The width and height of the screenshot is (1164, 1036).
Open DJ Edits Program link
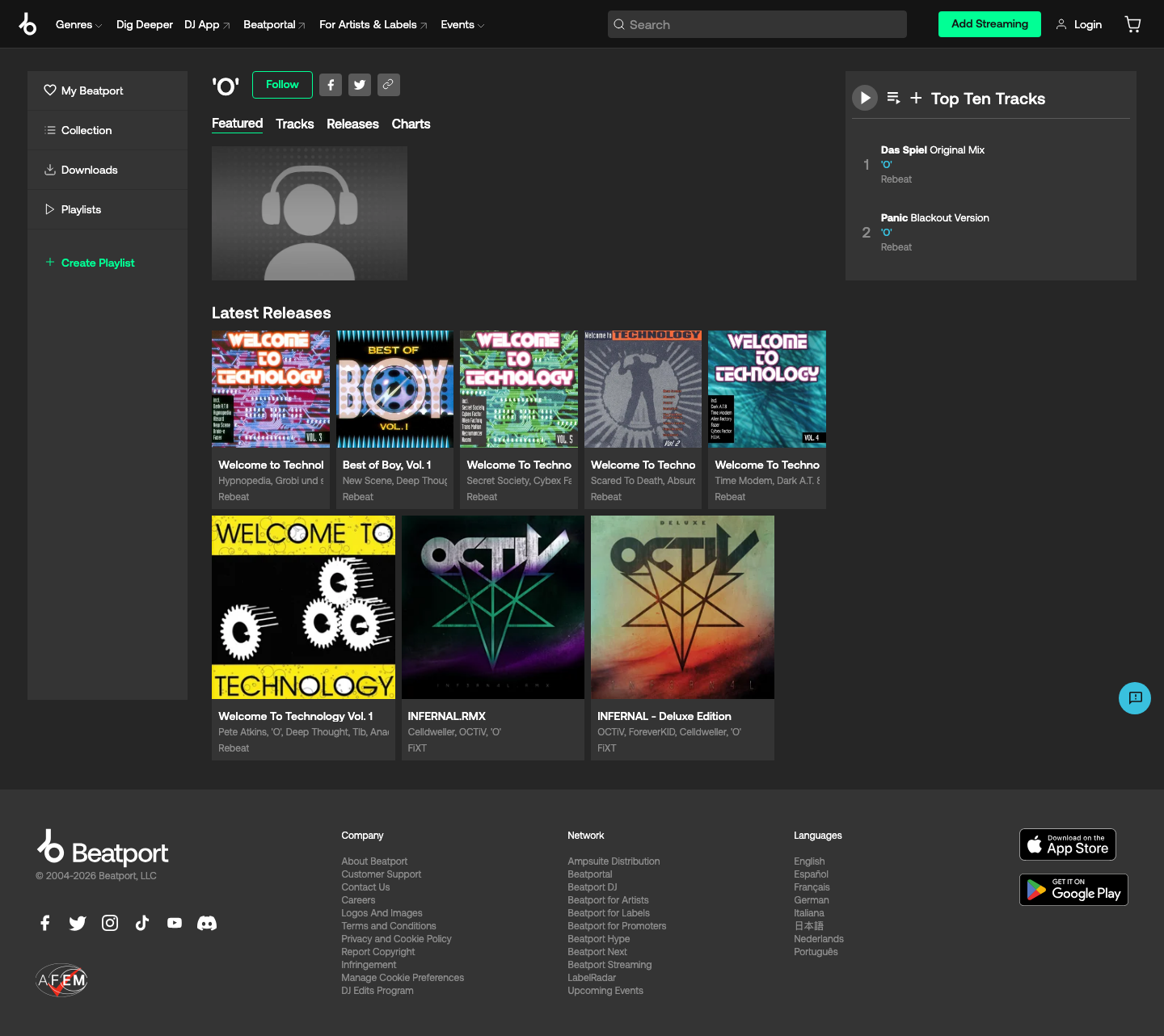tap(377, 991)
